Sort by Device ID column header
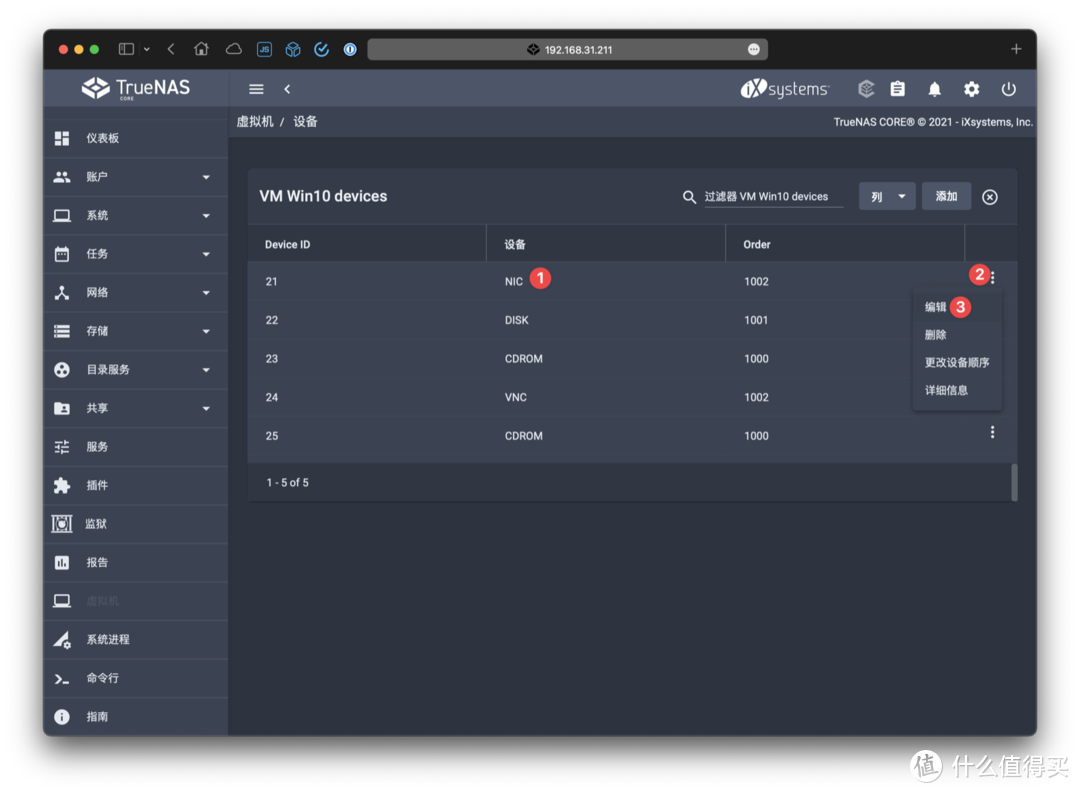This screenshot has width=1080, height=793. click(287, 245)
